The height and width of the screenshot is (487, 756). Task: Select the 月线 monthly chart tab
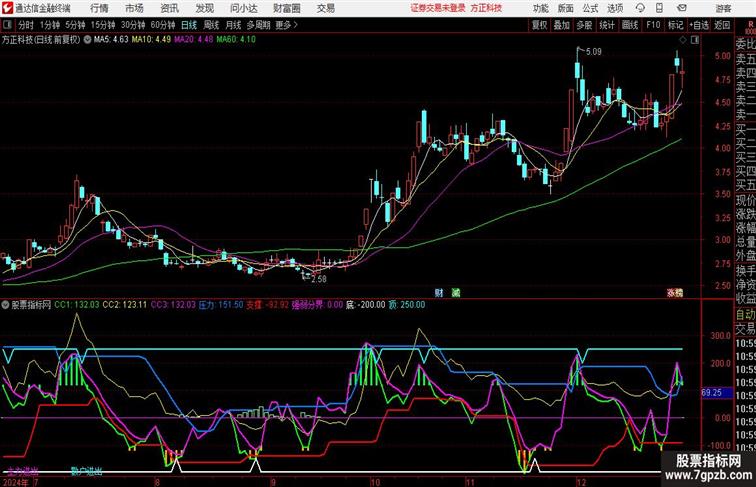tap(233, 25)
